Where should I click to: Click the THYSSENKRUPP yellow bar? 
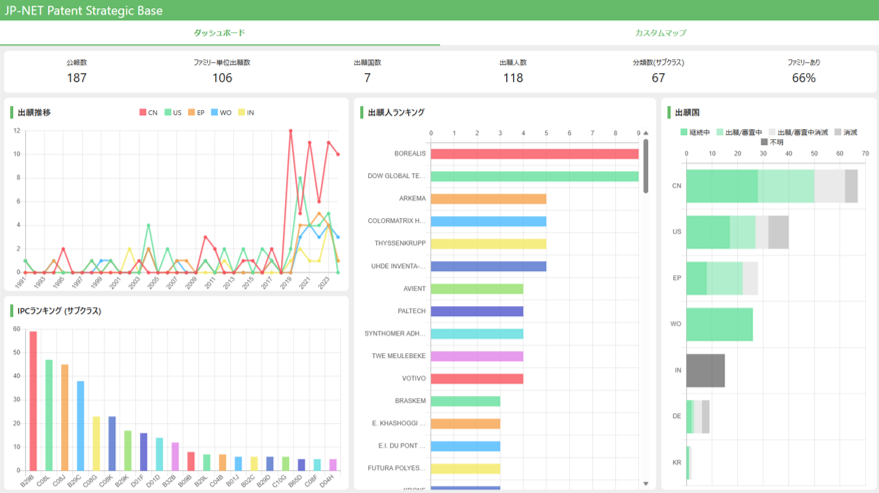(x=488, y=243)
